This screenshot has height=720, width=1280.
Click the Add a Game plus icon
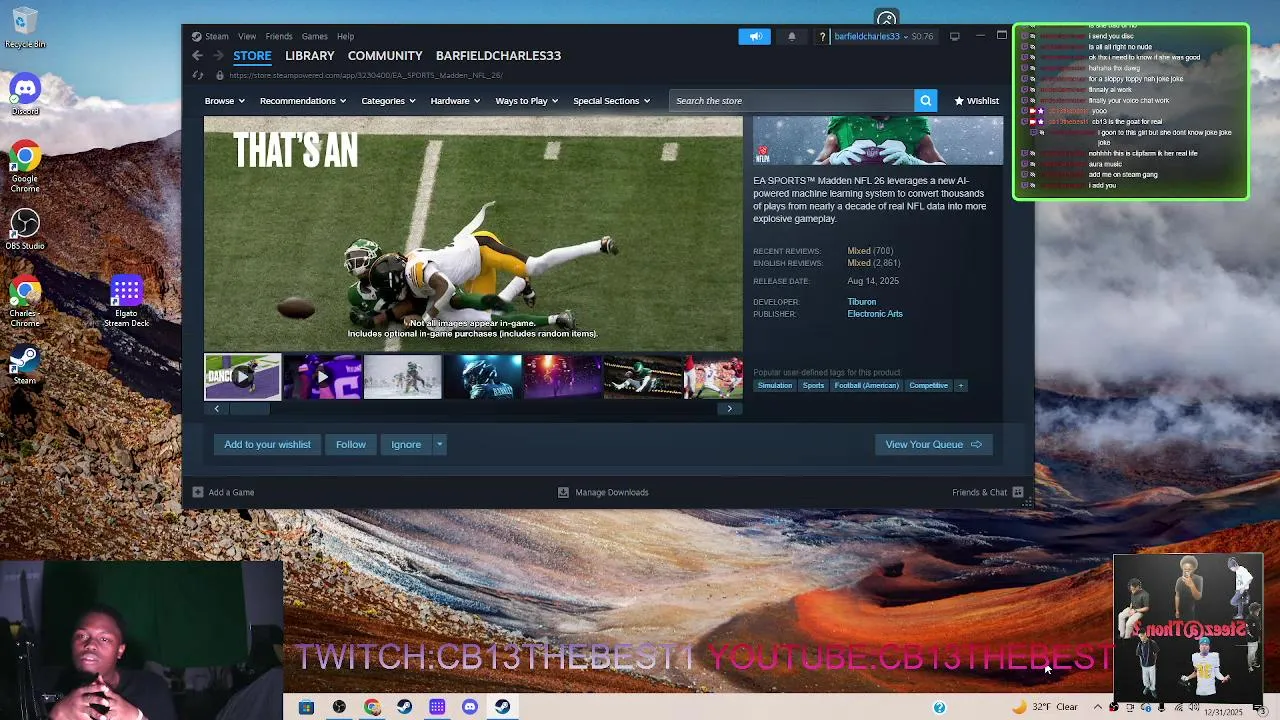pyautogui.click(x=198, y=492)
